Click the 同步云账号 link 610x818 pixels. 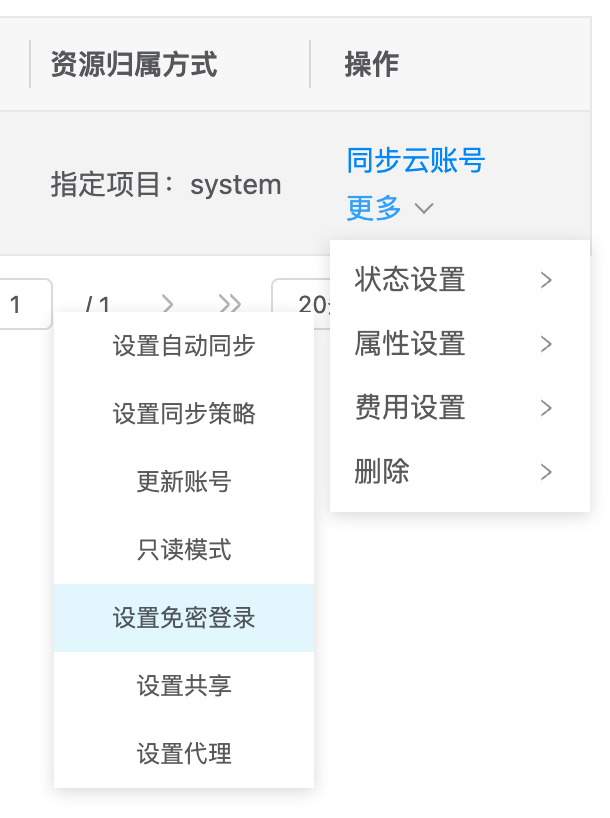pos(415,160)
